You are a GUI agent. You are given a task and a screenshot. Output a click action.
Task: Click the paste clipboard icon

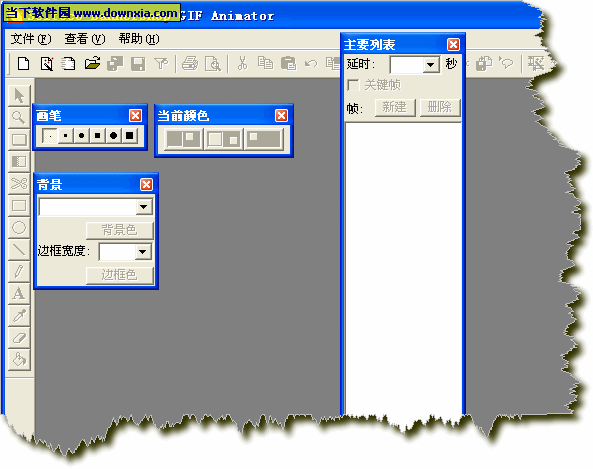point(288,64)
